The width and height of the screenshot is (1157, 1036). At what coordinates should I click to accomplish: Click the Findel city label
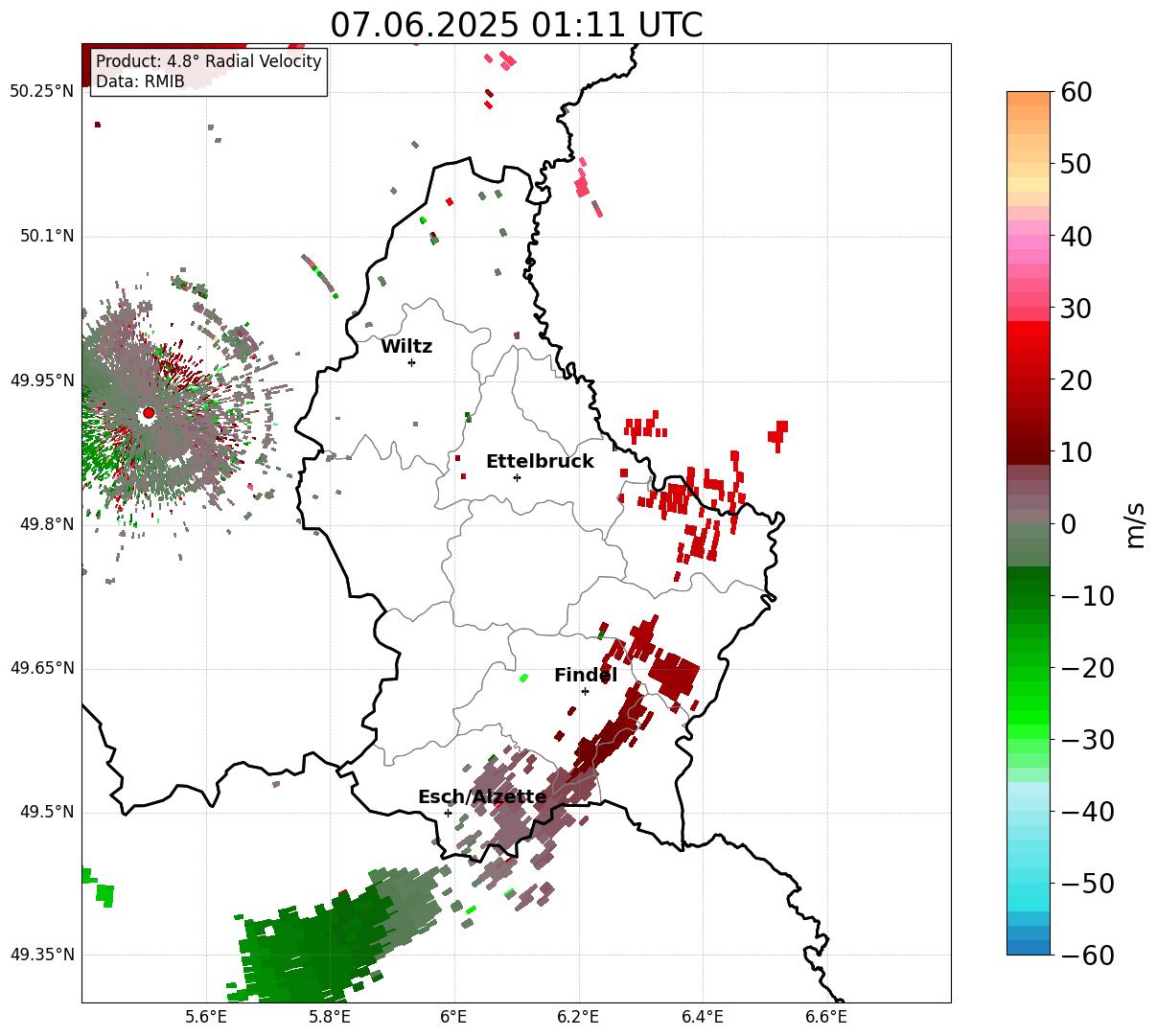[x=586, y=676]
